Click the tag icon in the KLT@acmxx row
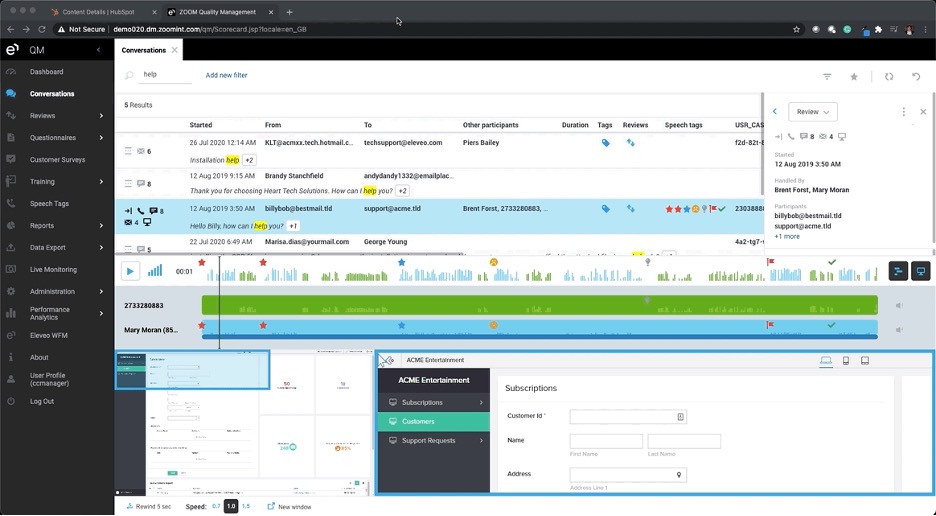This screenshot has width=936, height=516. click(605, 143)
